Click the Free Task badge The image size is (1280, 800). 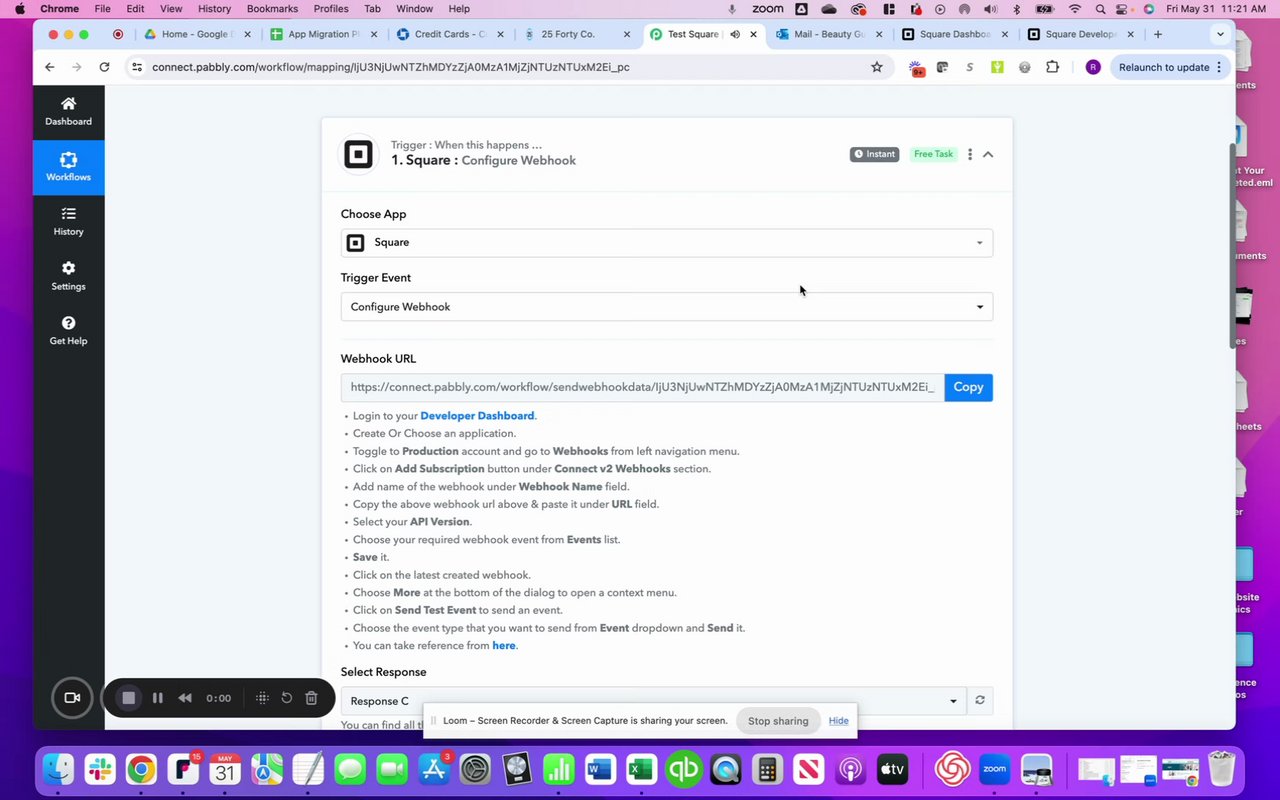933,154
